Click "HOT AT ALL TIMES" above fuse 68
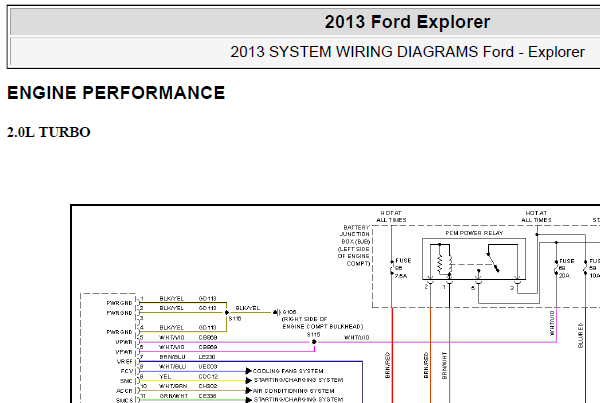This screenshot has height=403, width=600. [536, 217]
